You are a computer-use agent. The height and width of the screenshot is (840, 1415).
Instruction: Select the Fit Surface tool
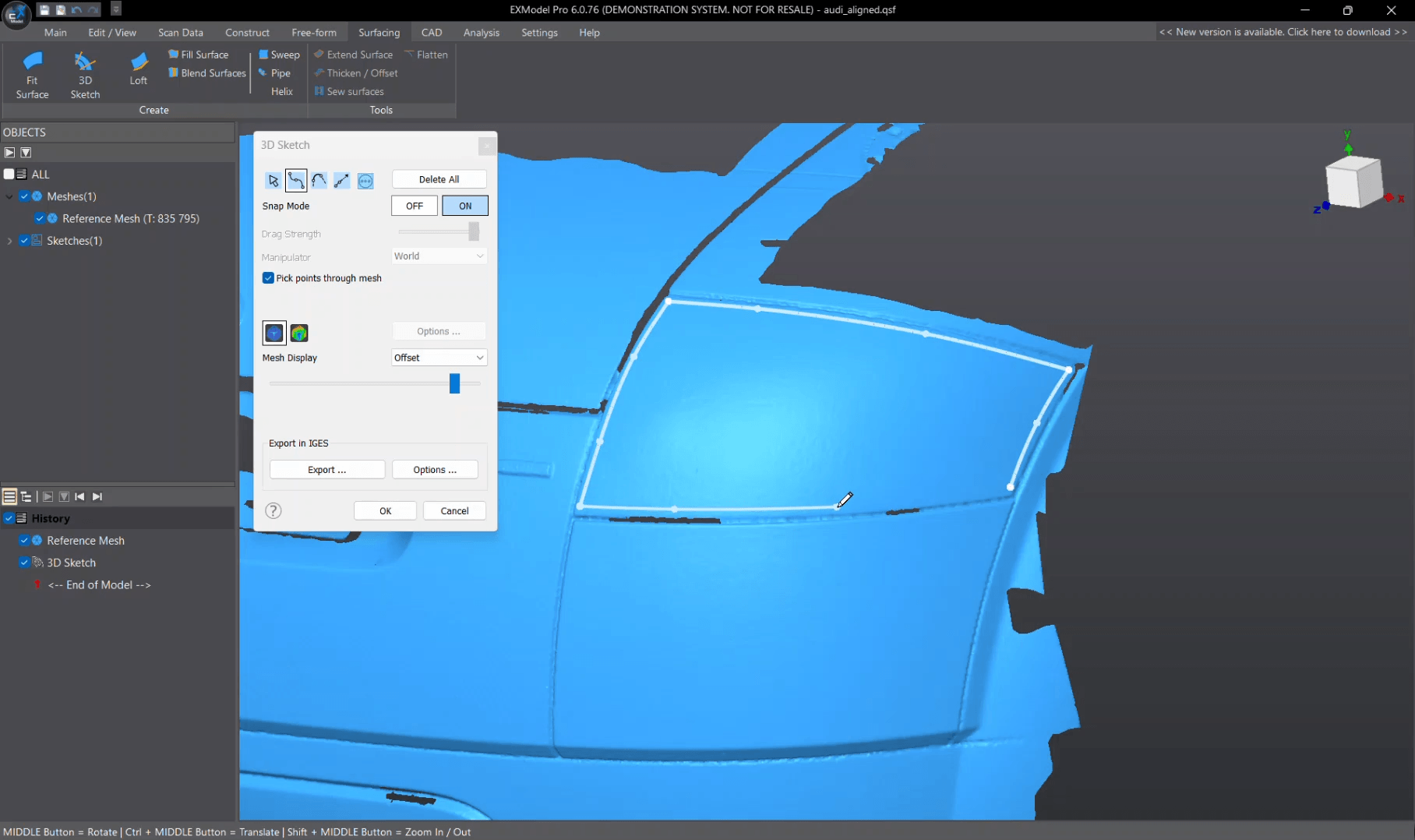tap(32, 73)
